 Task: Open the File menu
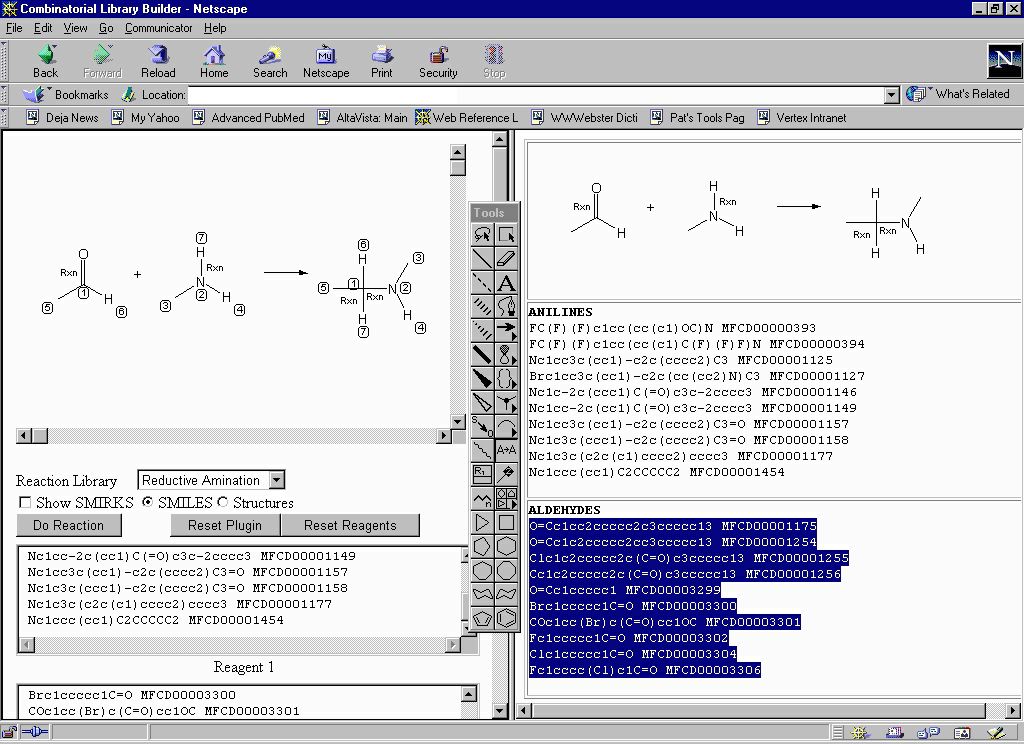tap(14, 28)
